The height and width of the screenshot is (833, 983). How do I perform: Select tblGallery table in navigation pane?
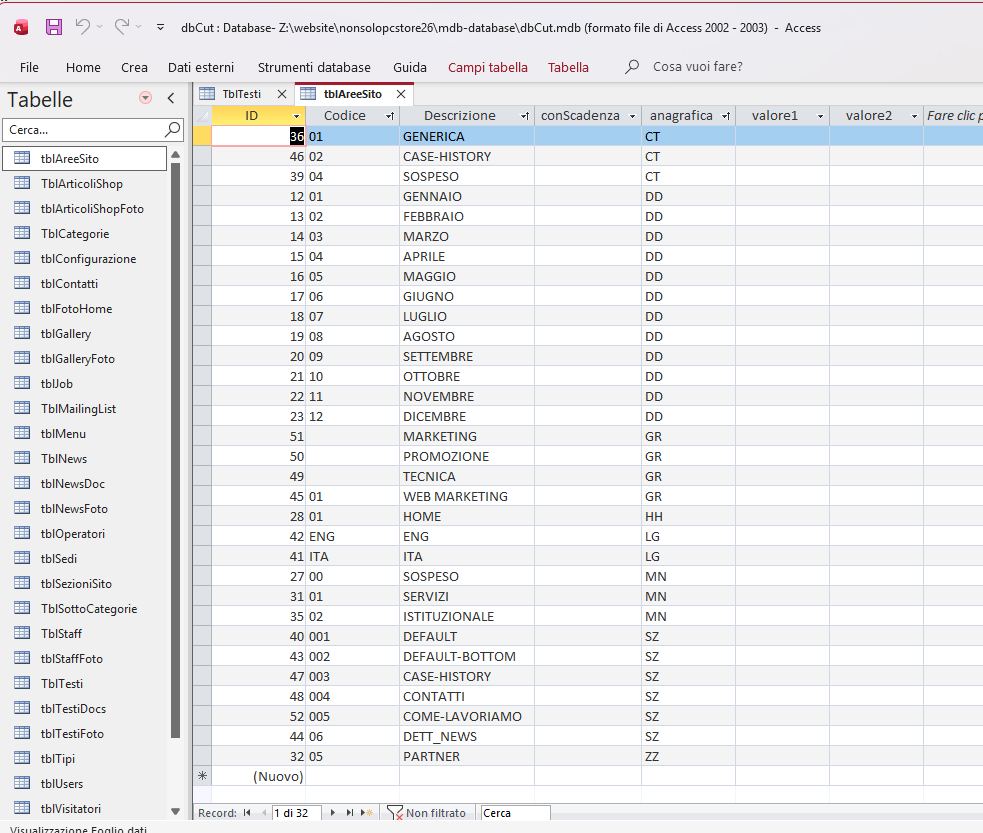85,333
